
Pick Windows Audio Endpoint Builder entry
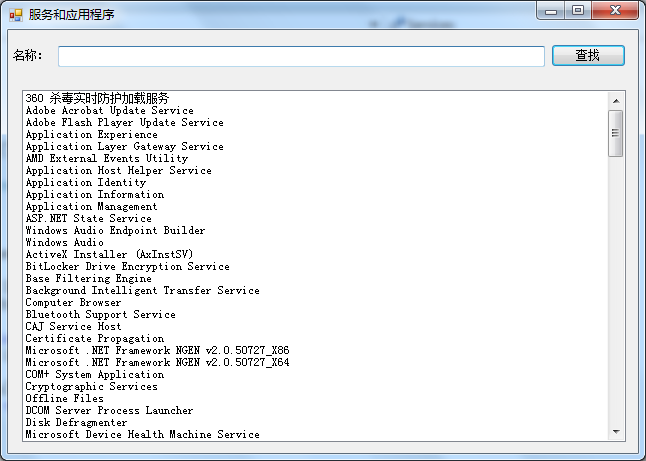click(x=115, y=231)
